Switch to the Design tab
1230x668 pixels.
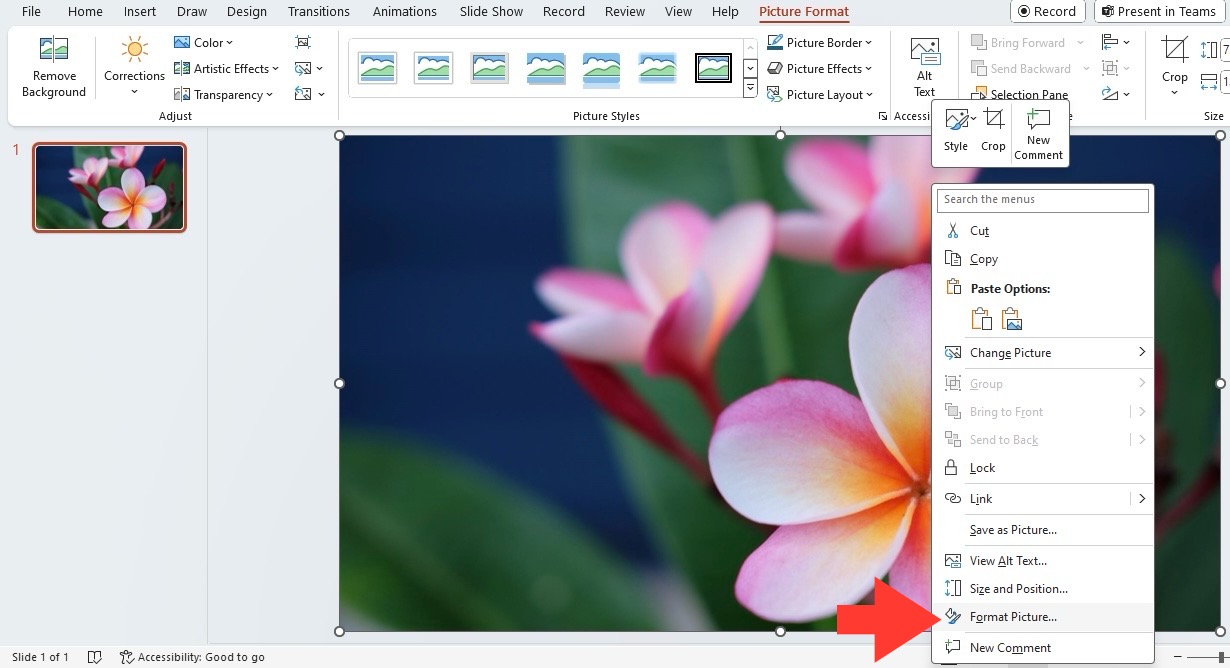click(x=246, y=12)
